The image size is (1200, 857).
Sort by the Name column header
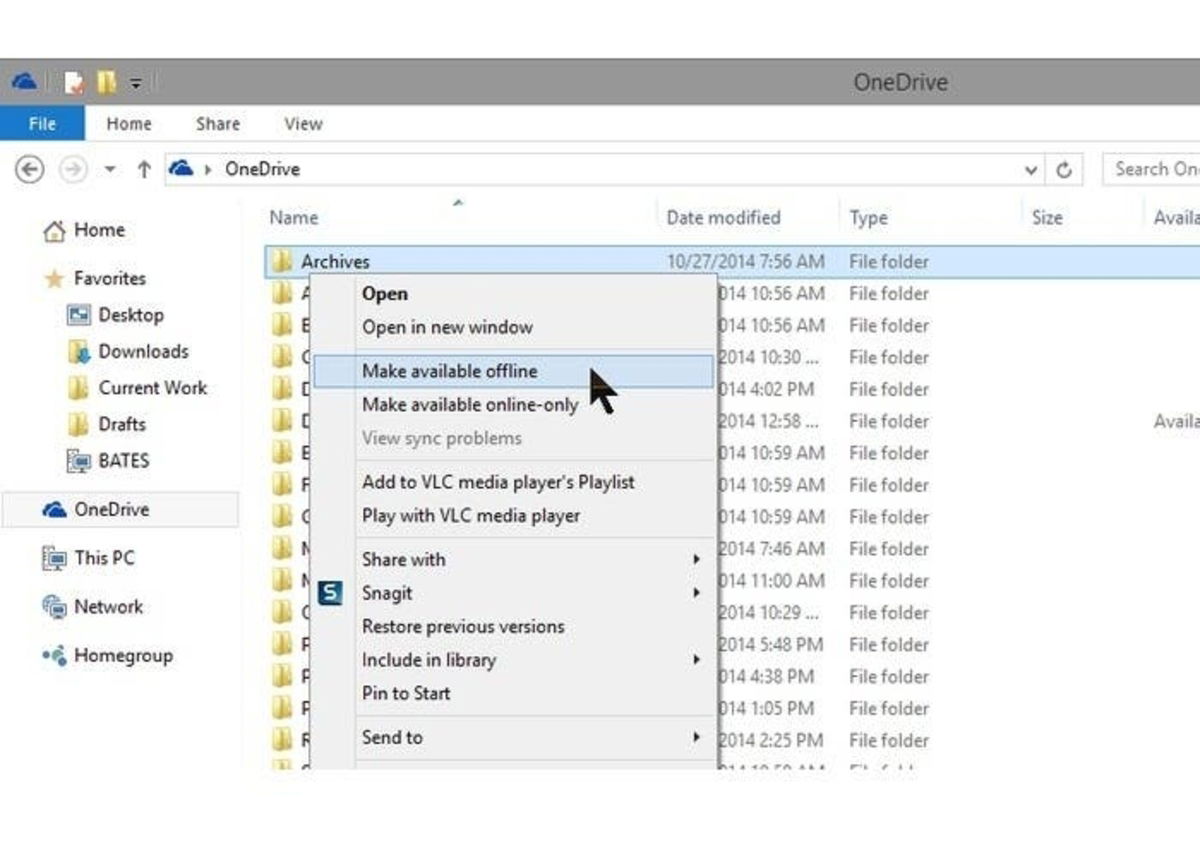coord(294,217)
